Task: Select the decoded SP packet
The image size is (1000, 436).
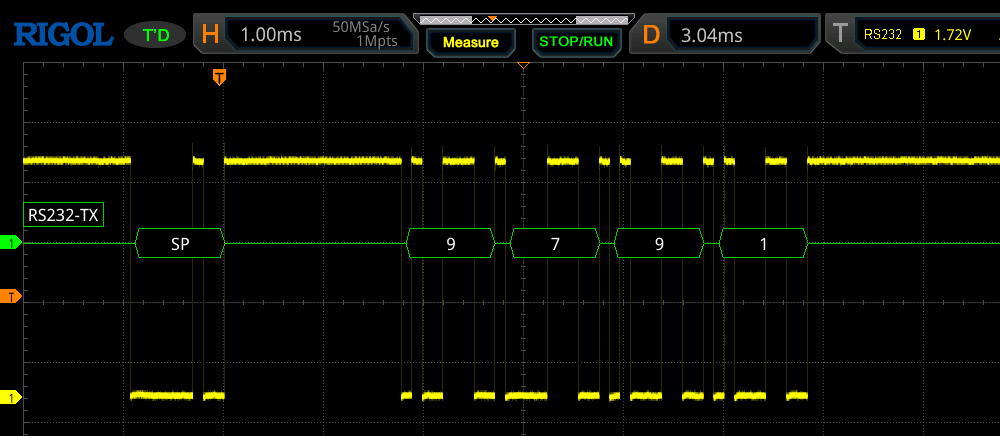Action: [x=180, y=243]
